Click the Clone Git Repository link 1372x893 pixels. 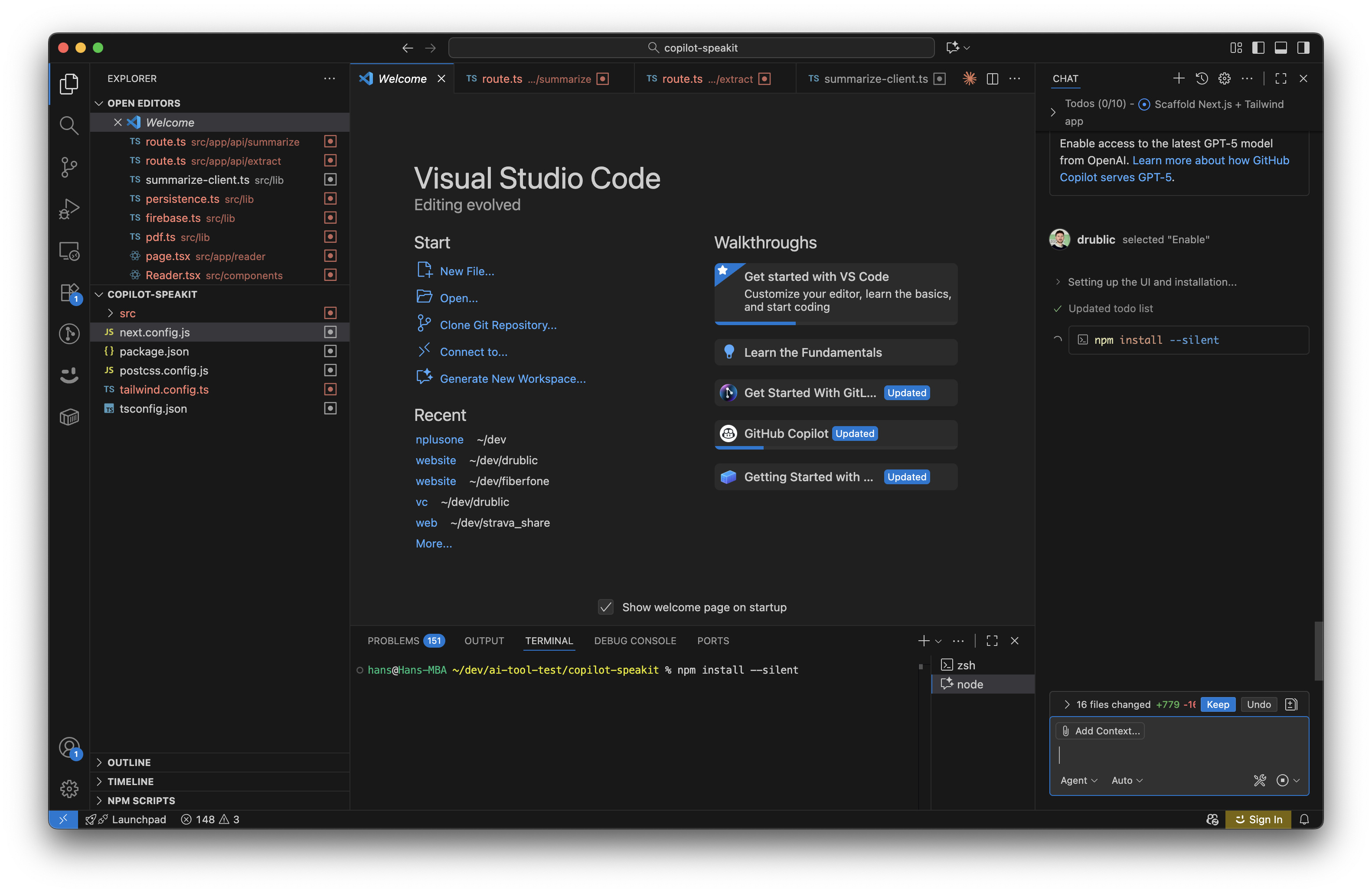pos(497,325)
